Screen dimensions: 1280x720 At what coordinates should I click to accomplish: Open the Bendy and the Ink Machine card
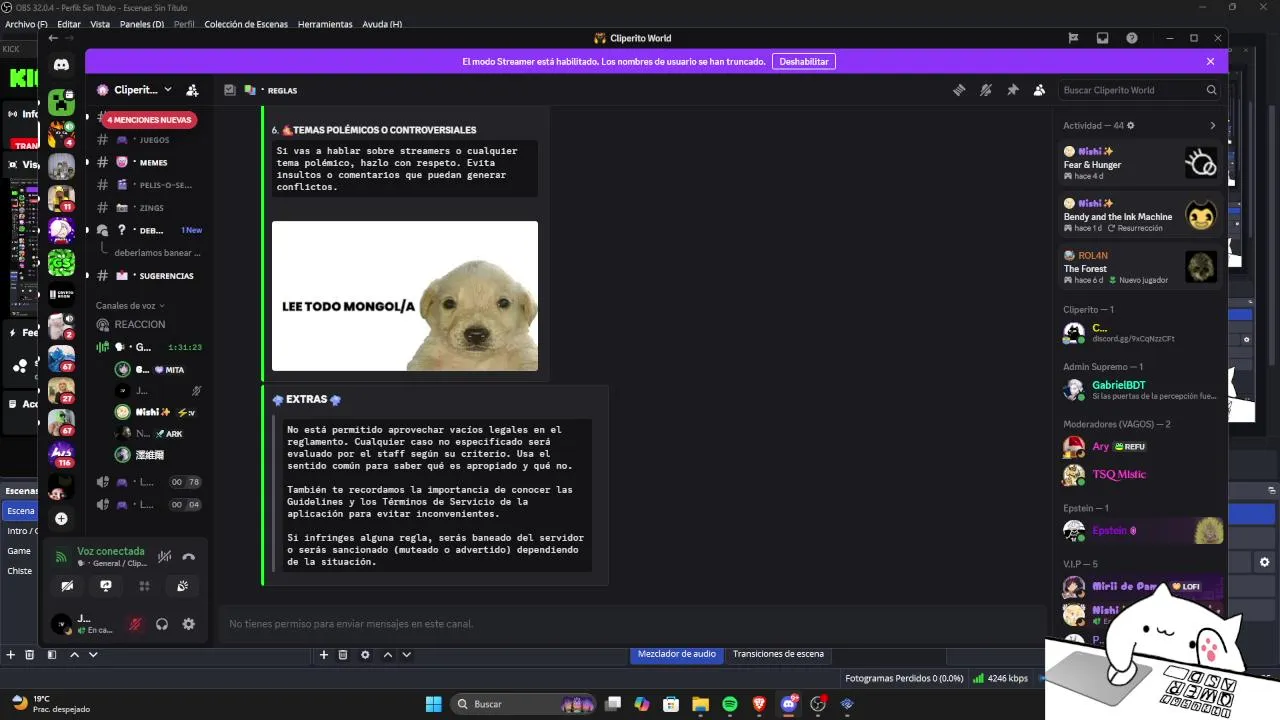click(x=1141, y=215)
